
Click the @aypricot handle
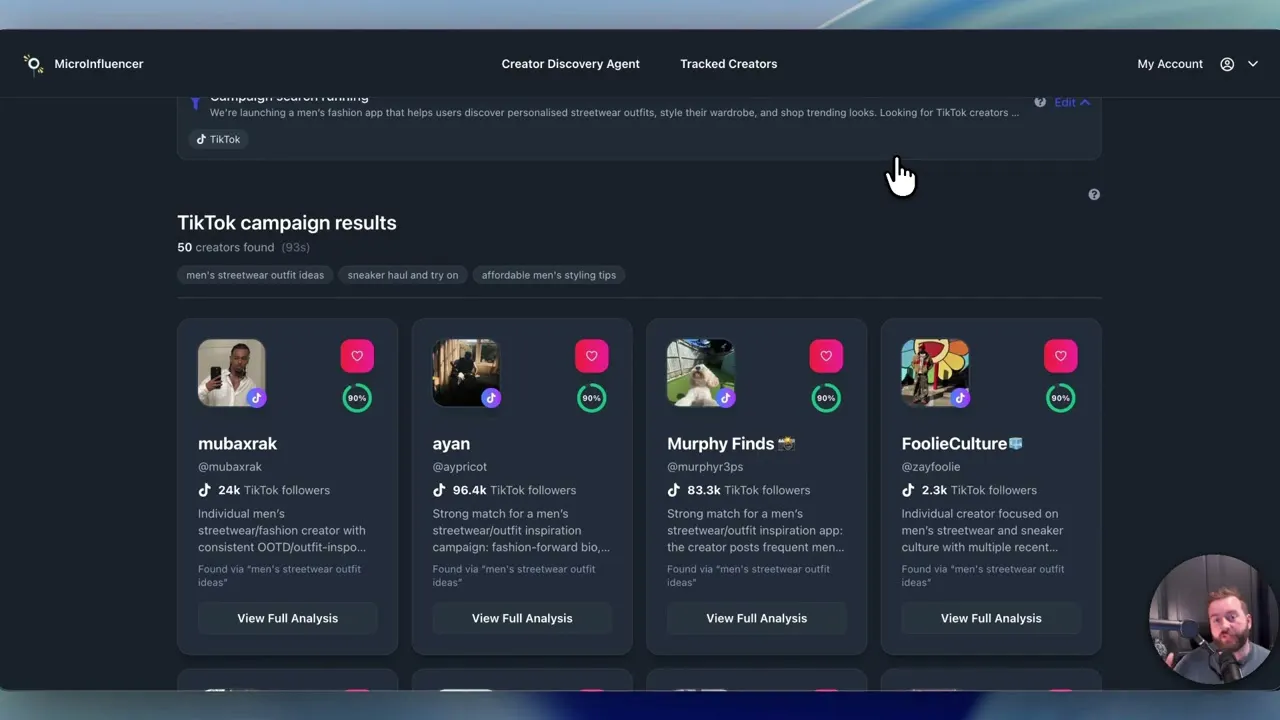coord(458,467)
